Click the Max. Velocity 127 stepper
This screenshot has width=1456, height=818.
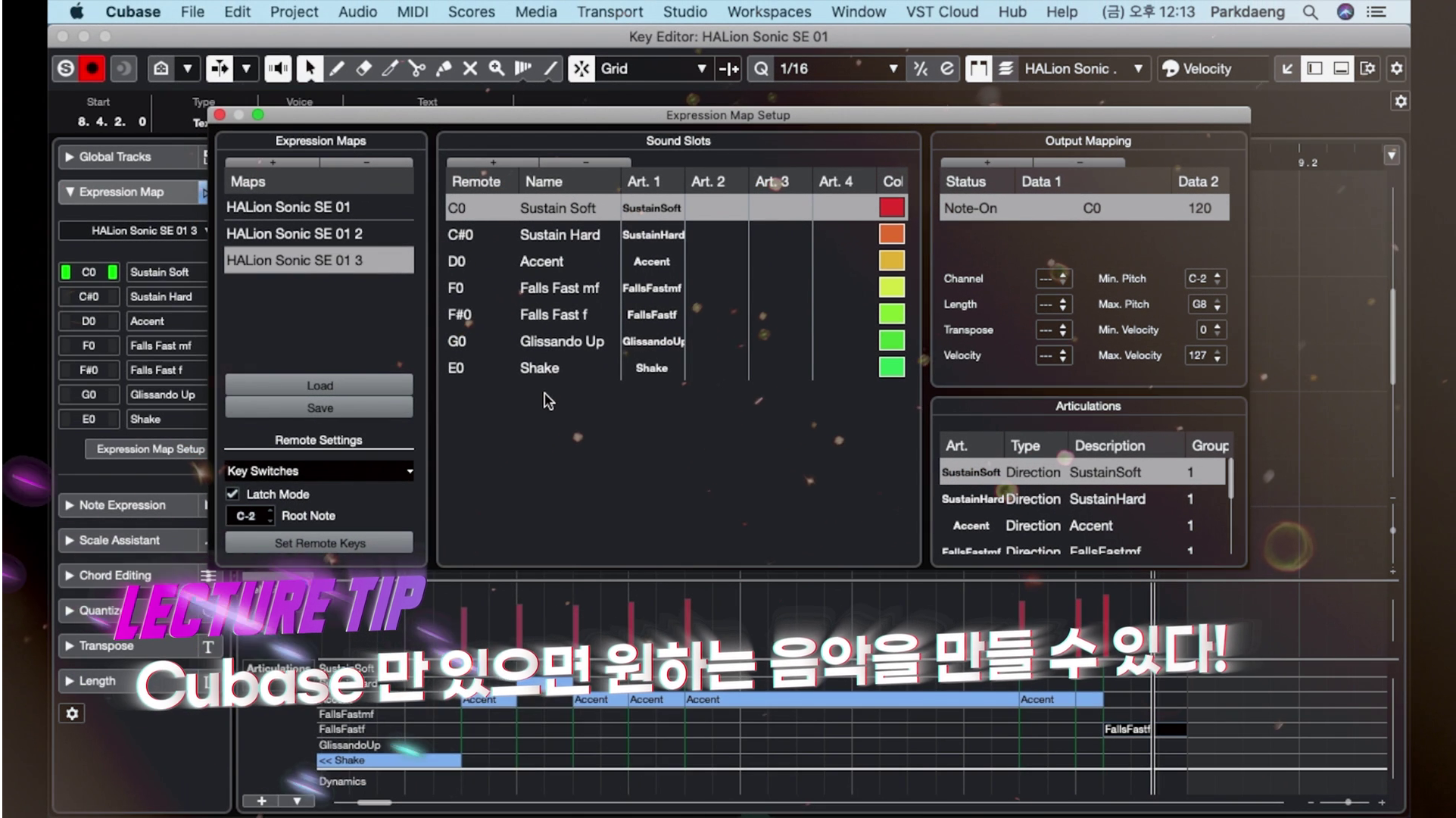[x=1206, y=355]
